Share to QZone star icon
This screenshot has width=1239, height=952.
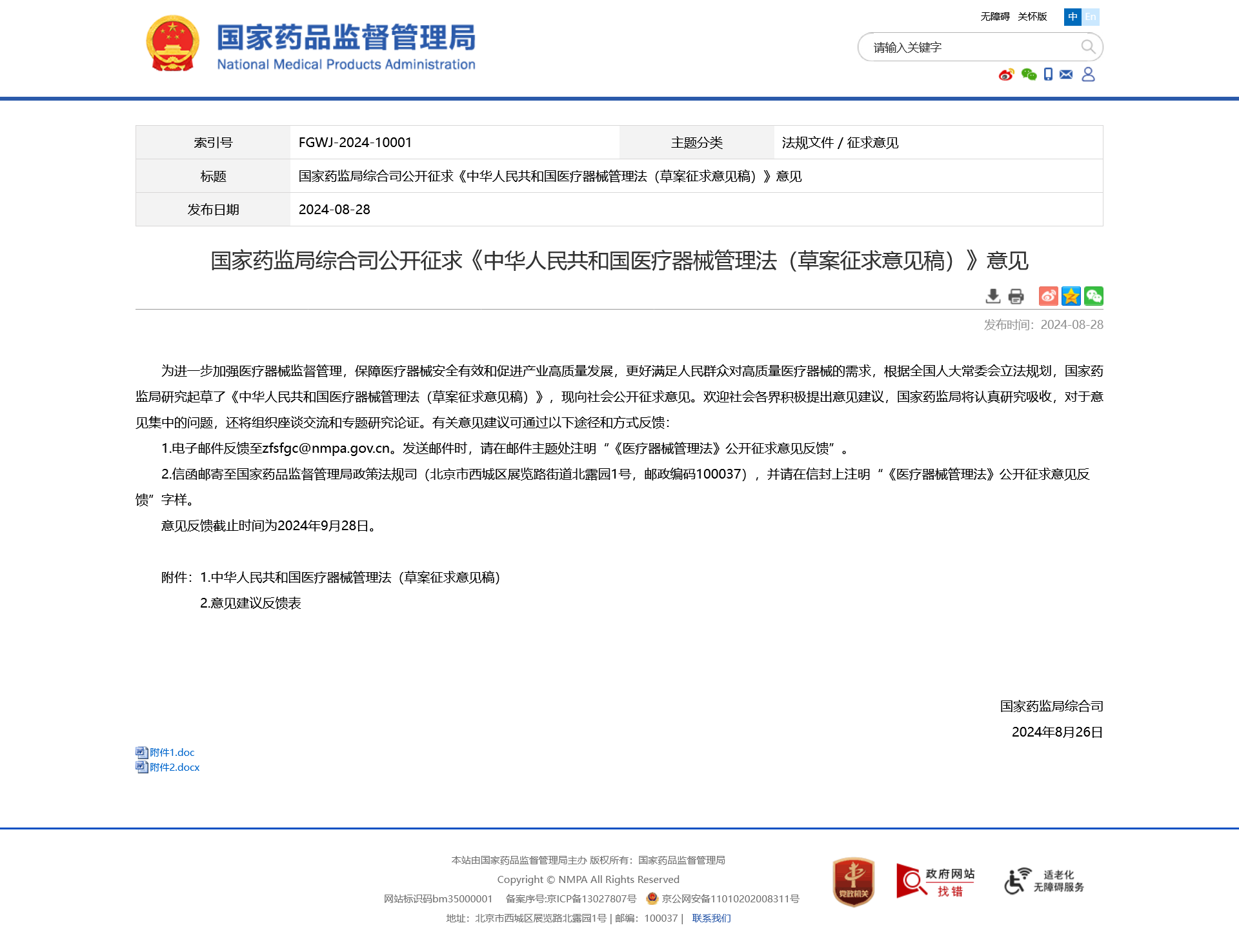[x=1071, y=296]
